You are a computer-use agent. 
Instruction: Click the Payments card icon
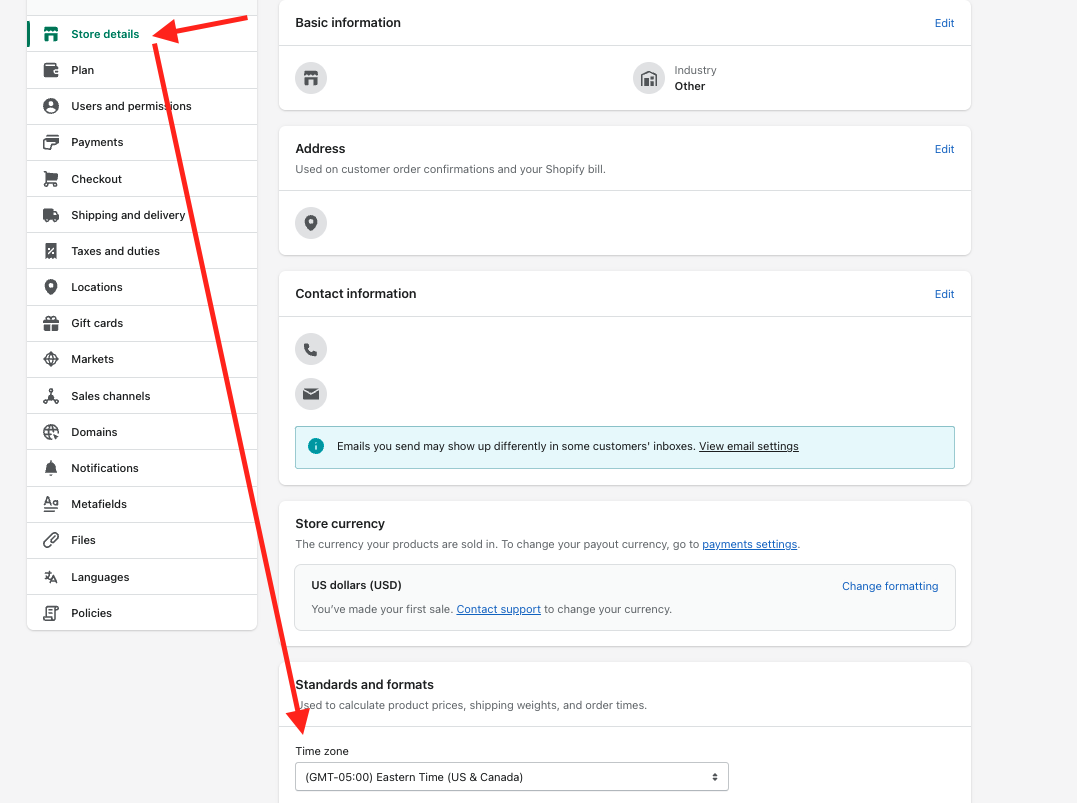point(51,142)
